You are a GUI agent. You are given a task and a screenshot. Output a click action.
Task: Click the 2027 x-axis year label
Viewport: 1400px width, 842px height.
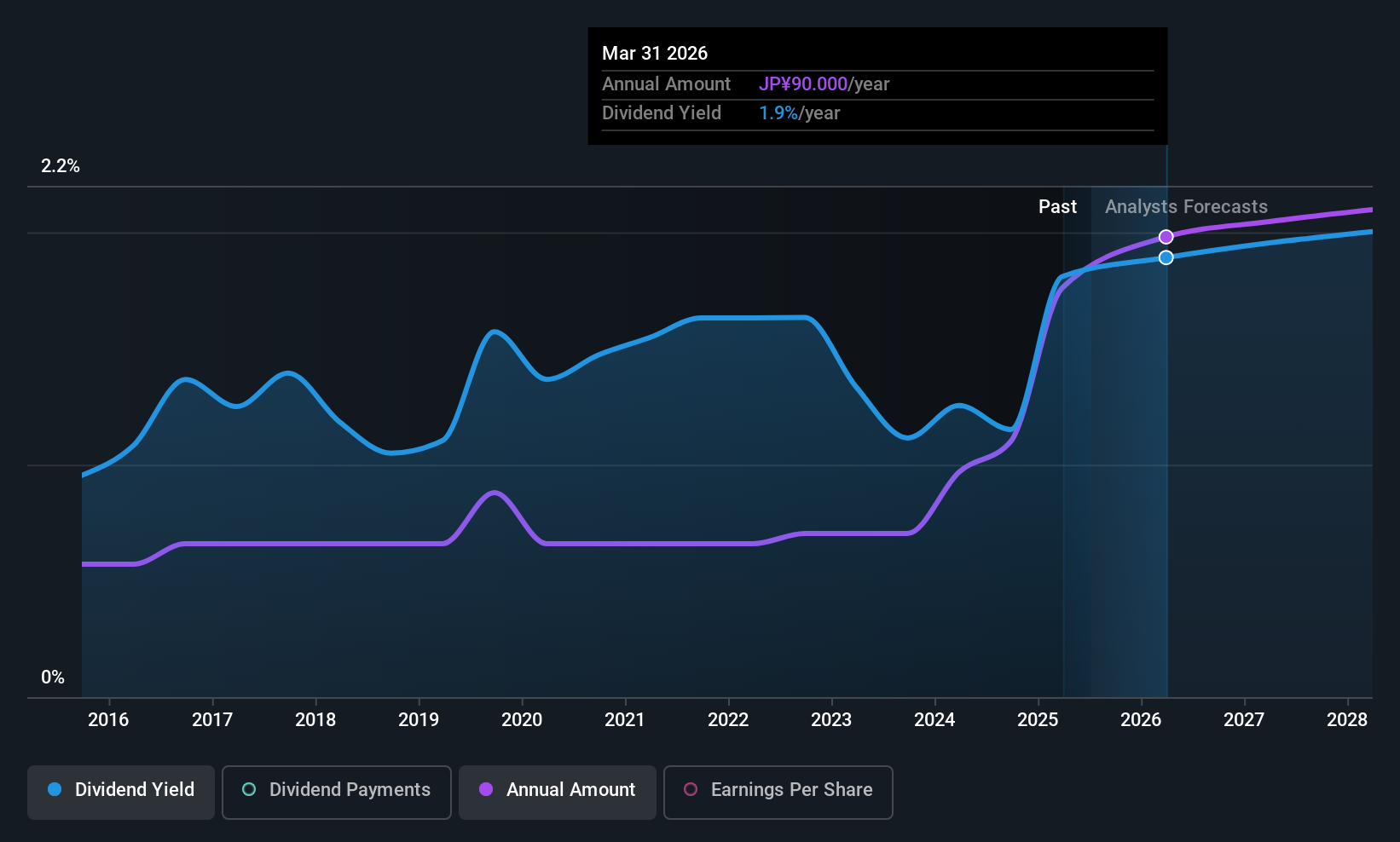pyautogui.click(x=1244, y=720)
